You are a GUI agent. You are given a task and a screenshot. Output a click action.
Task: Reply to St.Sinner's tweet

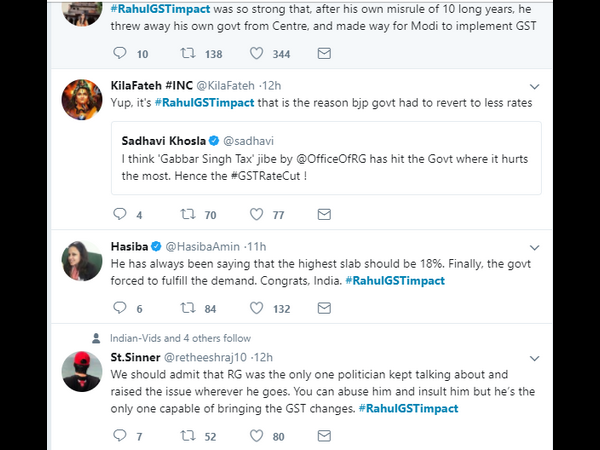click(x=120, y=436)
